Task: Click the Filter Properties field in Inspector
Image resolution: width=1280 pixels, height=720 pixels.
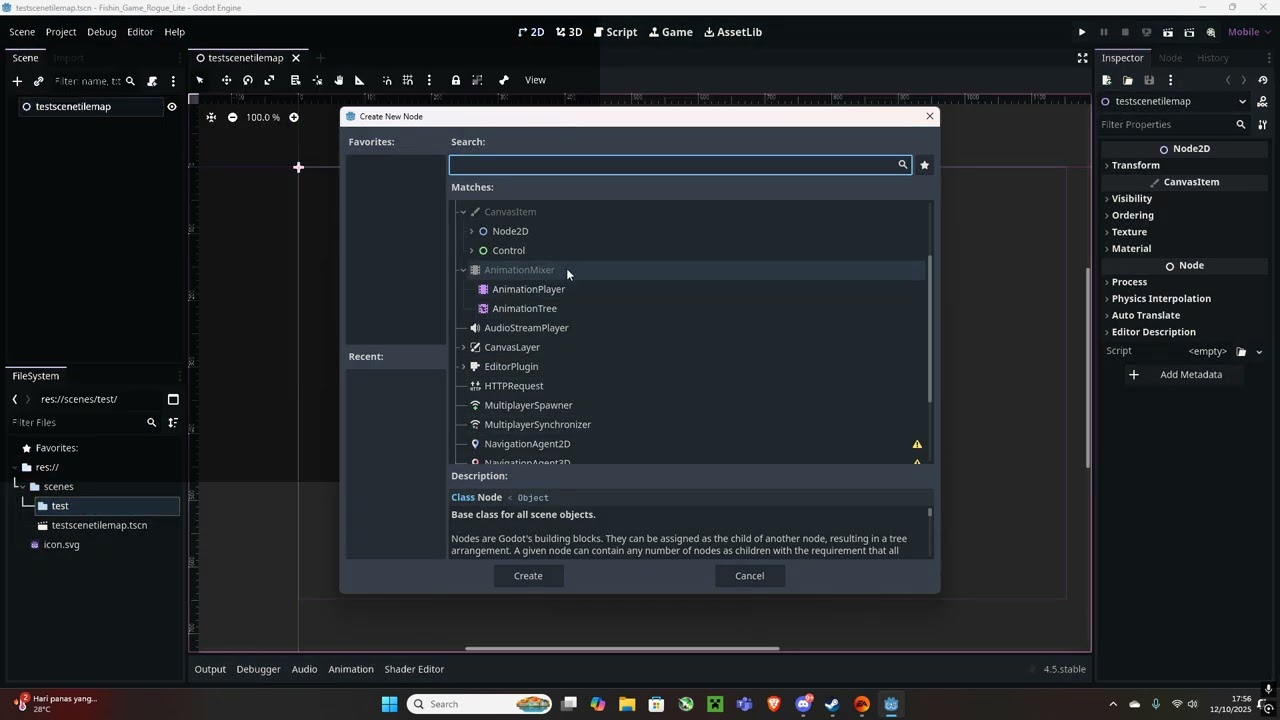Action: [x=1175, y=125]
